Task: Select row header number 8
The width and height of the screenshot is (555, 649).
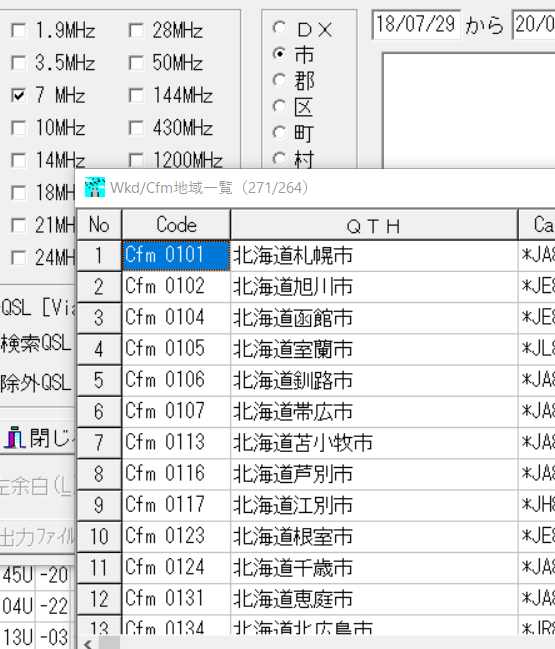Action: pos(99,474)
